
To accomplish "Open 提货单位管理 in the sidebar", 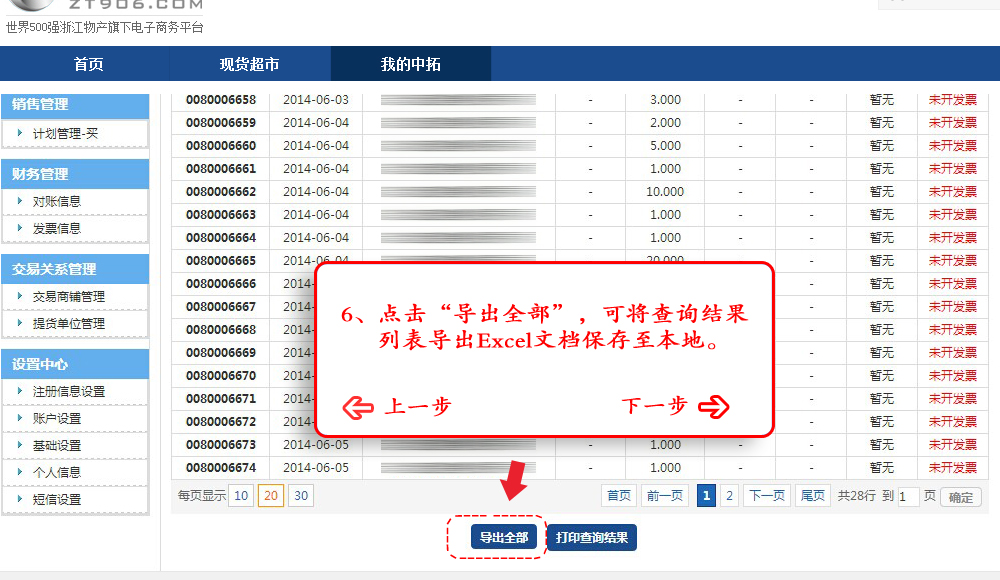I will tap(68, 324).
